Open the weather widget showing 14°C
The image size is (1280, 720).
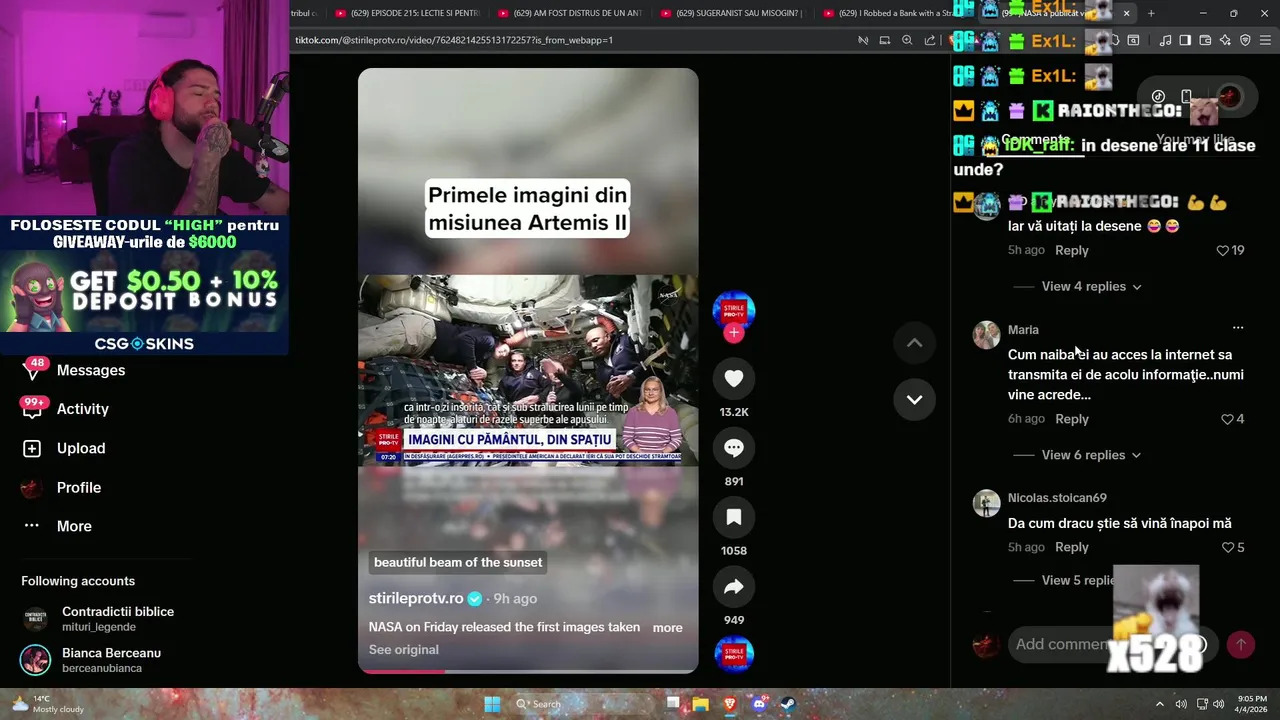click(x=48, y=704)
